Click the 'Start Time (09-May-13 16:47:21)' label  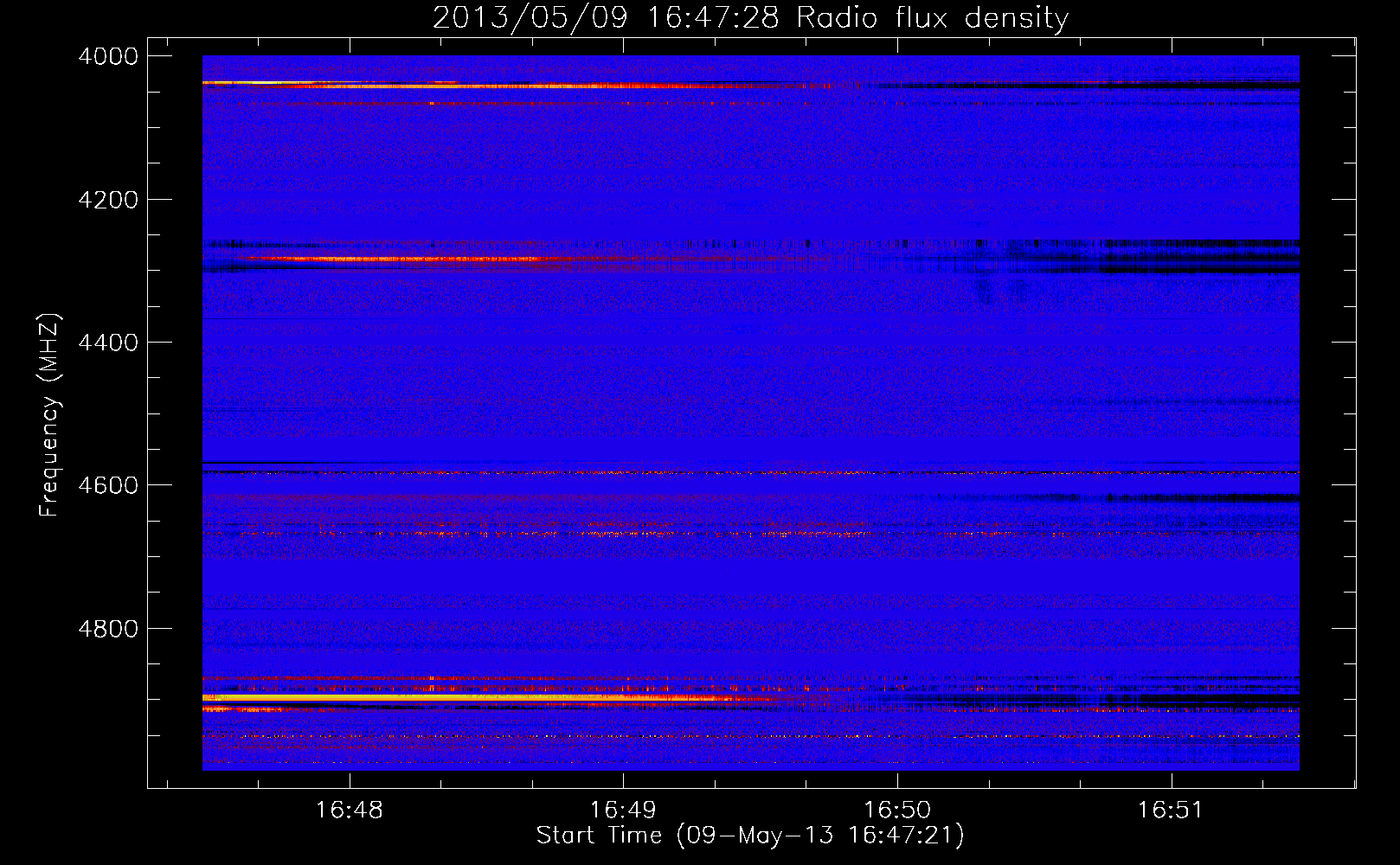[x=750, y=835]
